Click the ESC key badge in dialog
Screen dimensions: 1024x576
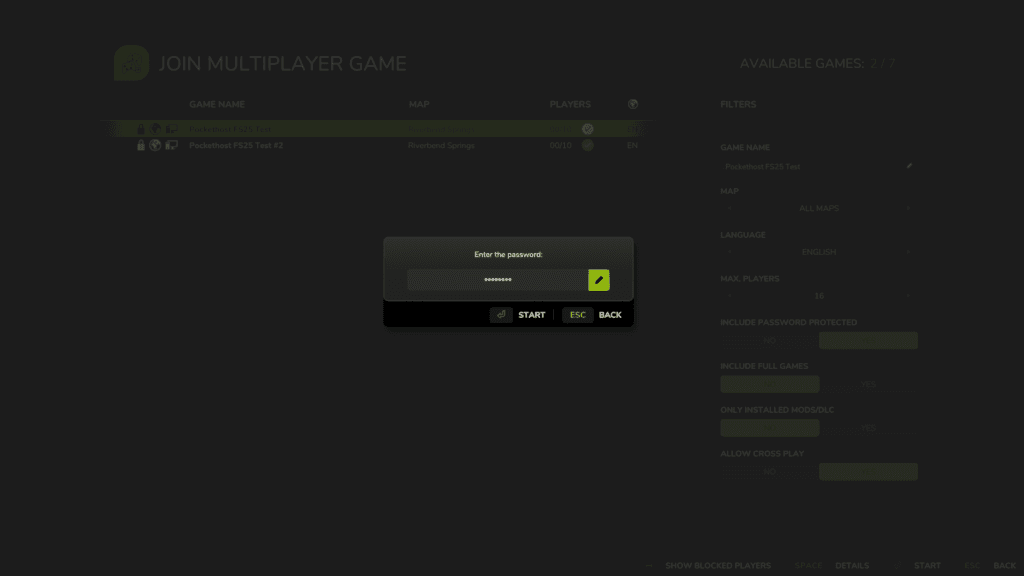tap(577, 315)
